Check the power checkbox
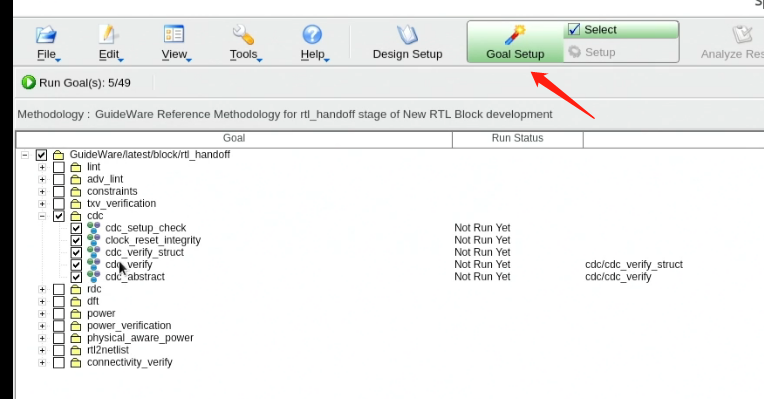764x399 pixels. coord(58,314)
